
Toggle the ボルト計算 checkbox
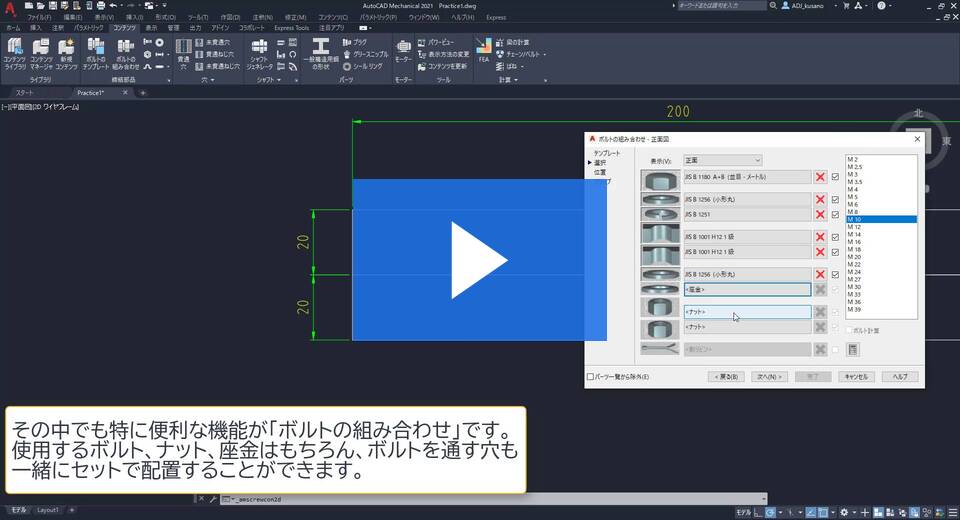point(850,330)
